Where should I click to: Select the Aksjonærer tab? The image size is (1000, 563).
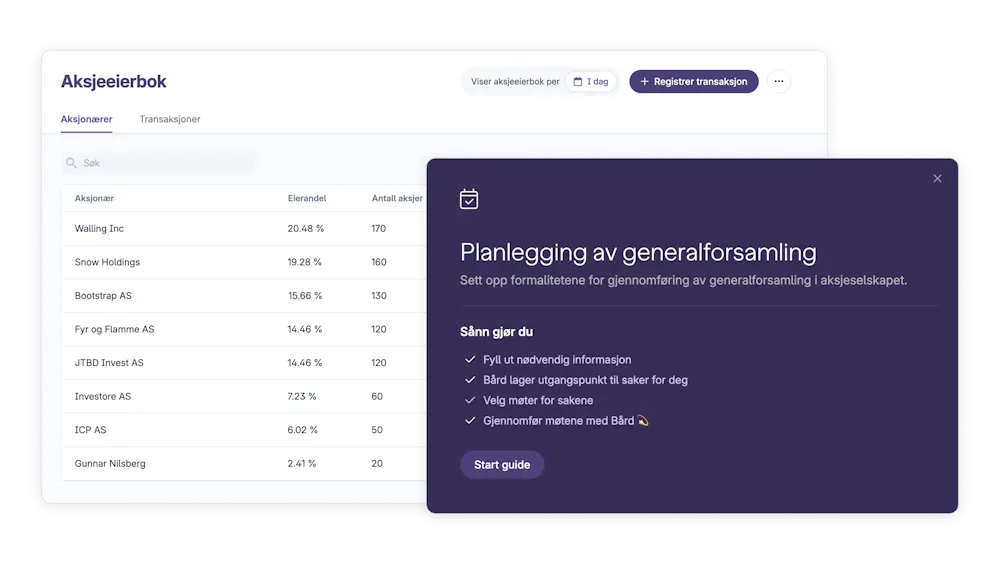(x=86, y=119)
